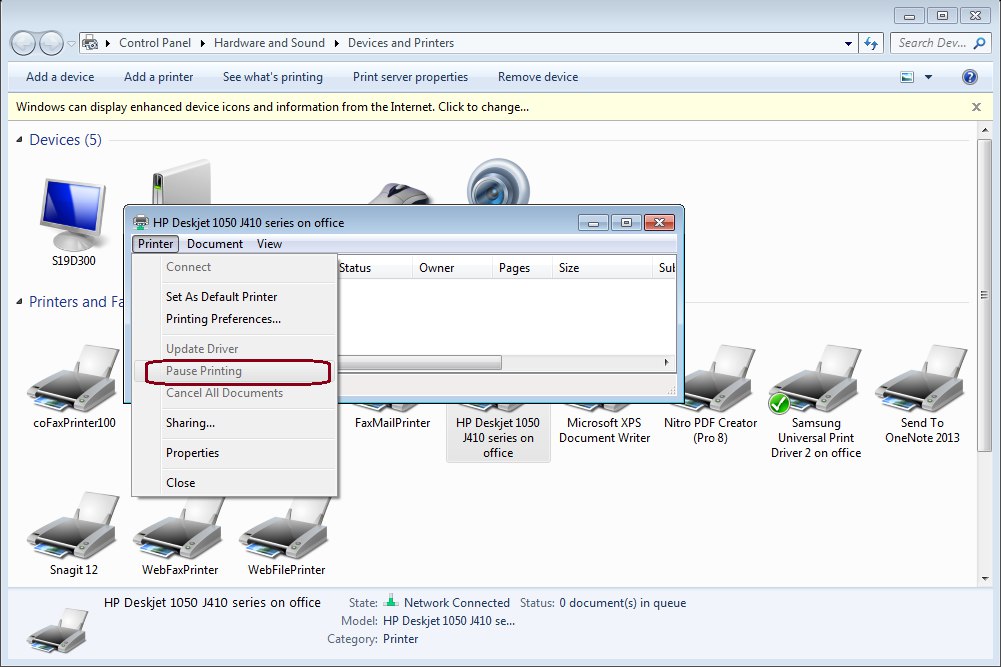Click the webcam device icon
1001x667 pixels.
498,182
